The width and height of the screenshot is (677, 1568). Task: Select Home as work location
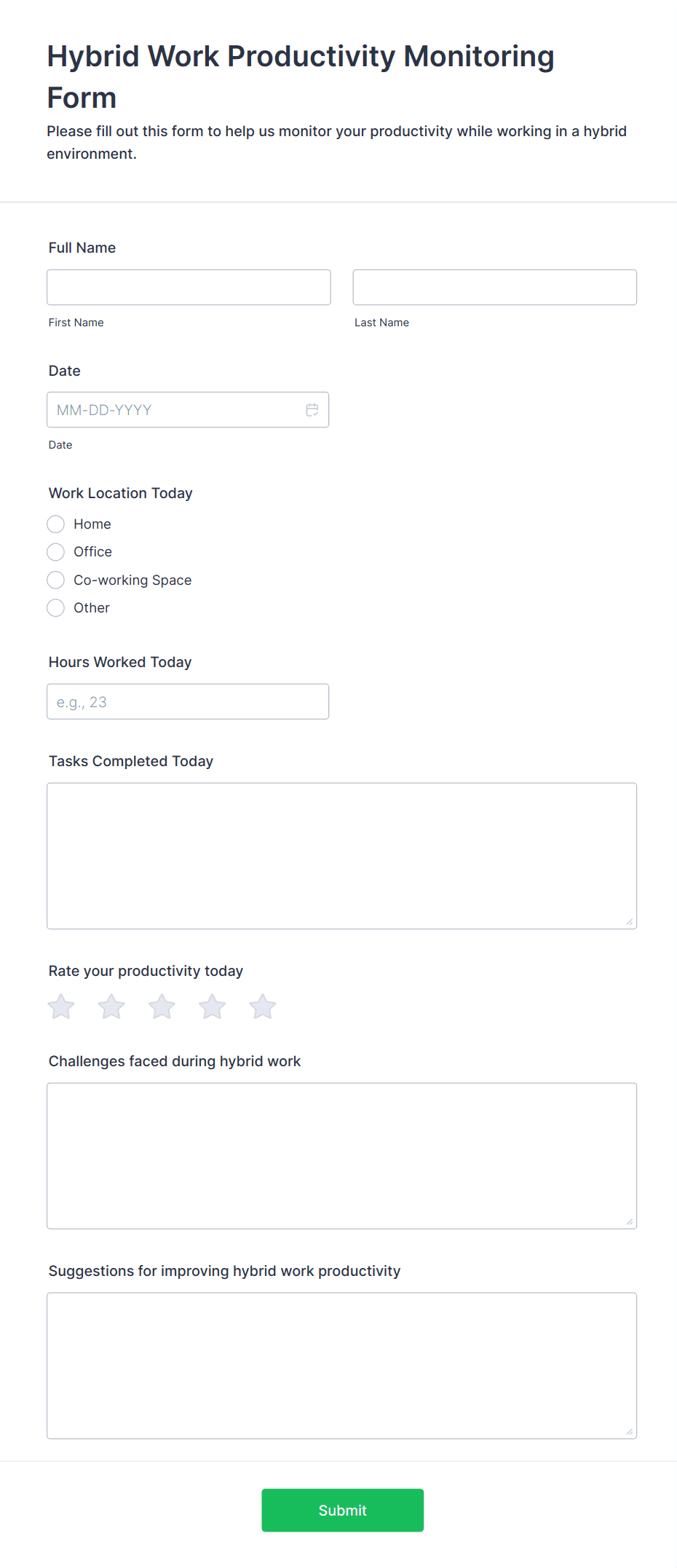(x=56, y=524)
